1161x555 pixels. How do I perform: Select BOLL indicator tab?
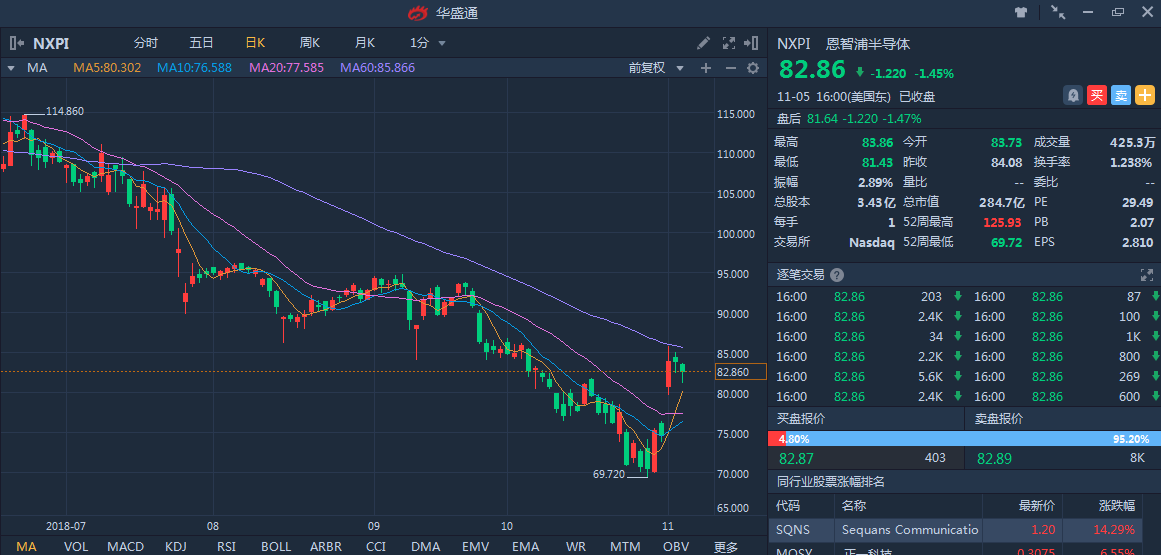[276, 547]
